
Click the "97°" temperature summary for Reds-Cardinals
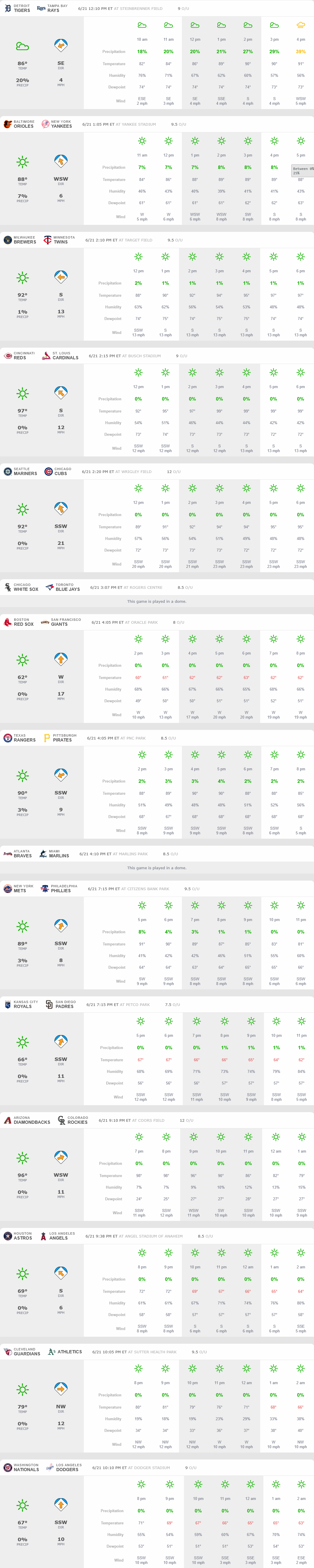click(x=22, y=411)
